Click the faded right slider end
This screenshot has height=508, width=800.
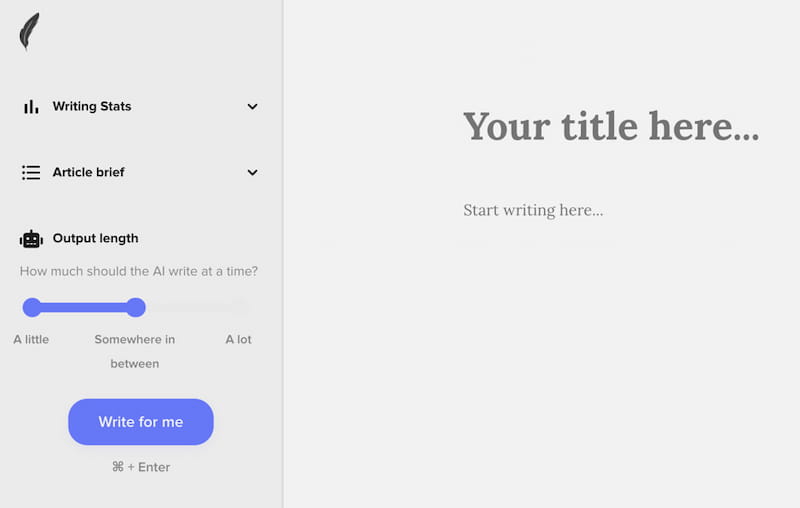[x=239, y=307]
